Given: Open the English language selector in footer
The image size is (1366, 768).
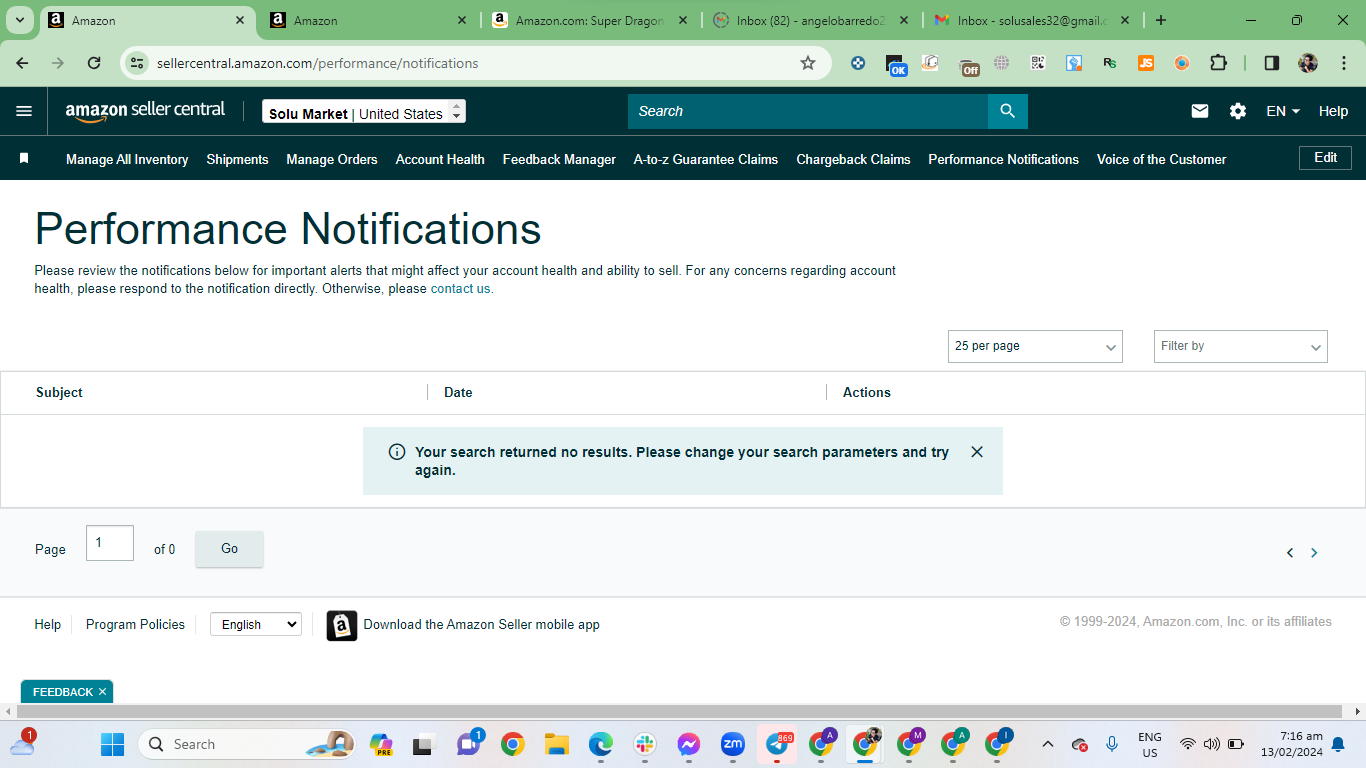Looking at the screenshot, I should coord(256,624).
